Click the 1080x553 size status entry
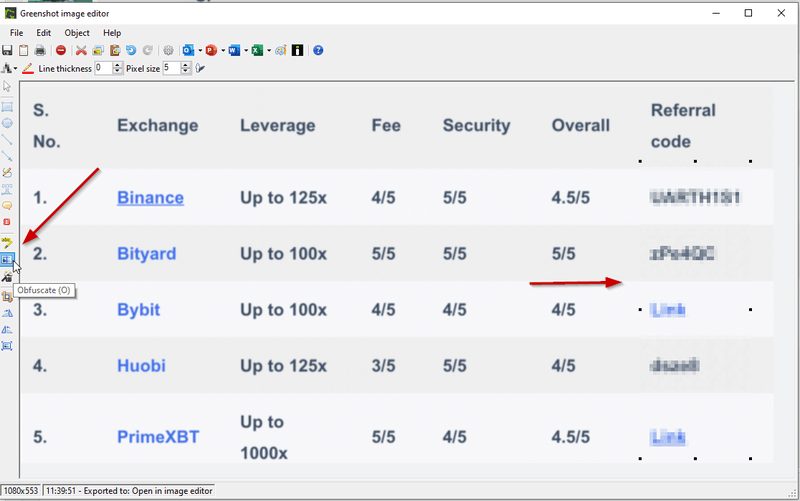This screenshot has height=501, width=800. click(x=21, y=491)
